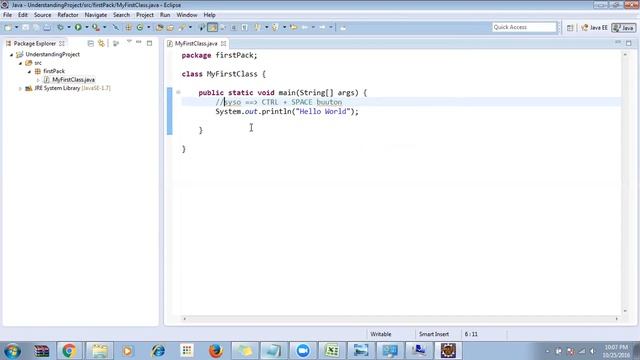This screenshot has width=640, height=360.
Task: Click the Back navigation arrow icon
Action: (x=305, y=27)
